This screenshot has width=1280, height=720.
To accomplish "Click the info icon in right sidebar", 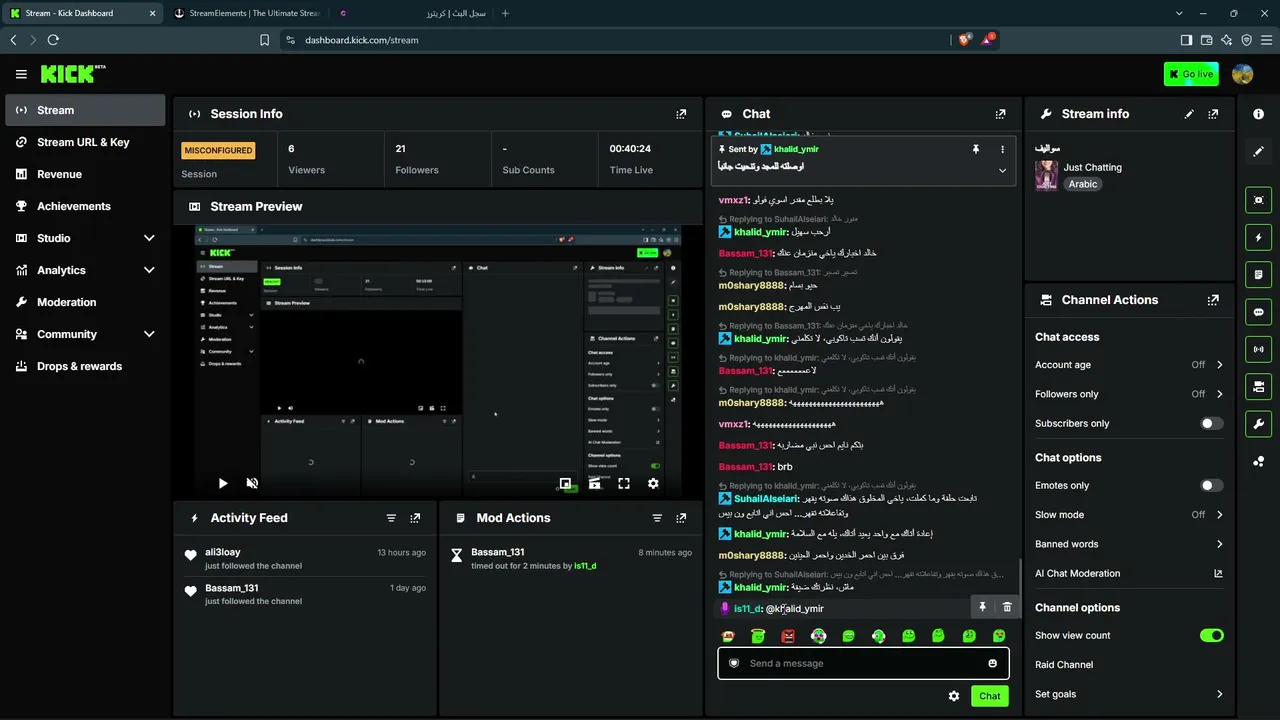I will coord(1258,114).
